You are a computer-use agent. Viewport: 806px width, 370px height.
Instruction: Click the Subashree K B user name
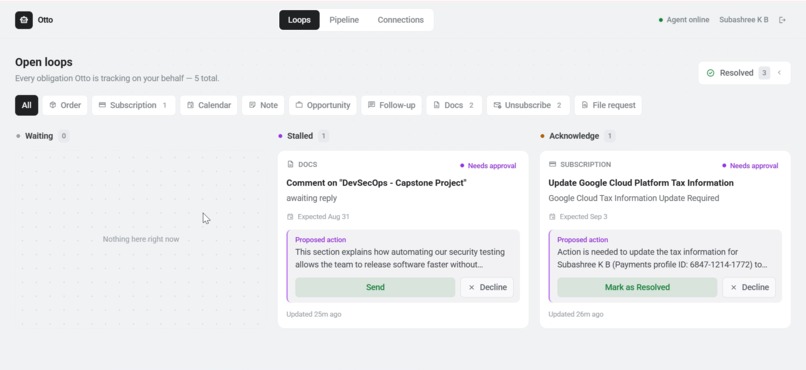click(x=744, y=20)
